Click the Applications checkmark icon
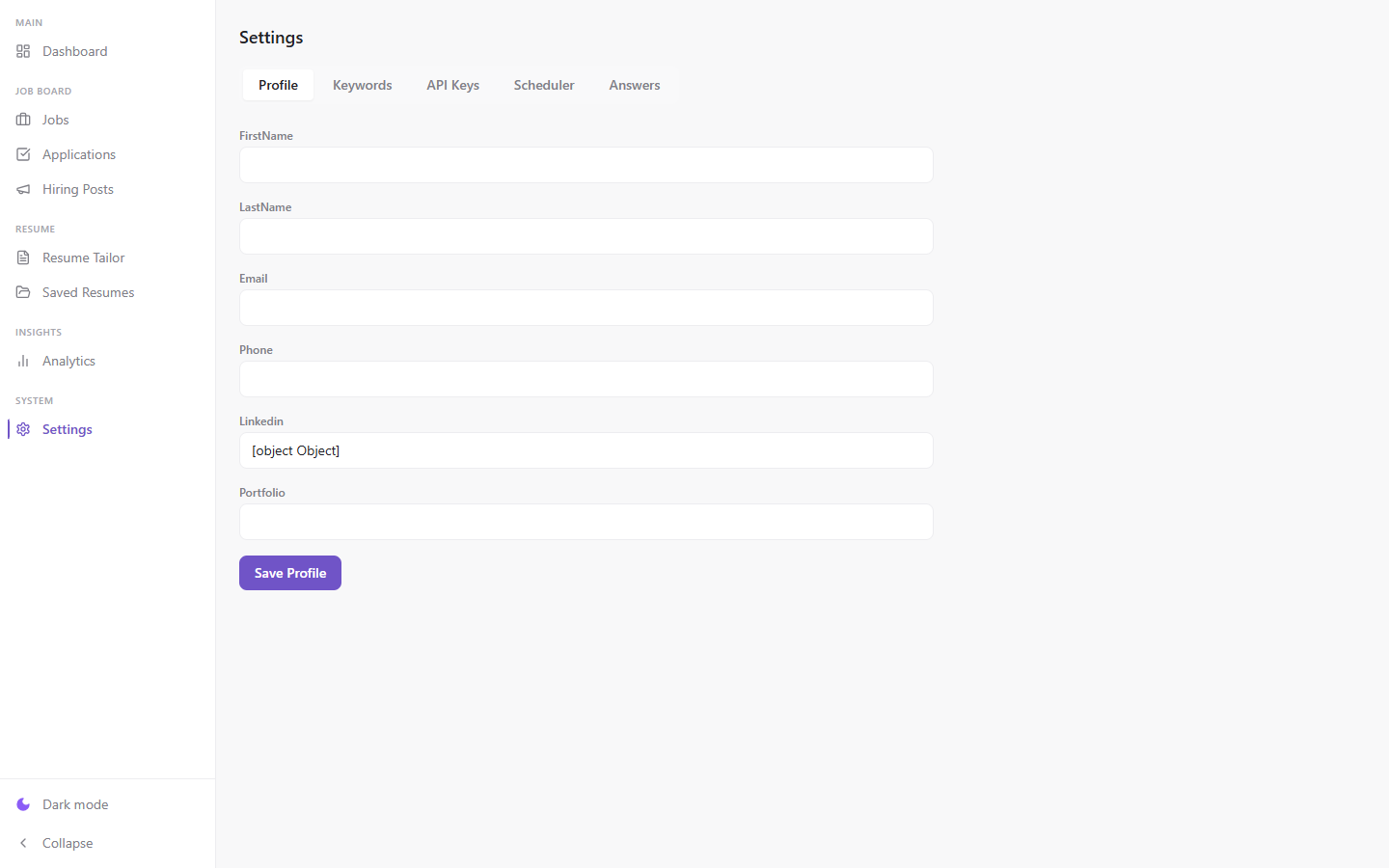Image resolution: width=1389 pixels, height=868 pixels. [x=23, y=154]
